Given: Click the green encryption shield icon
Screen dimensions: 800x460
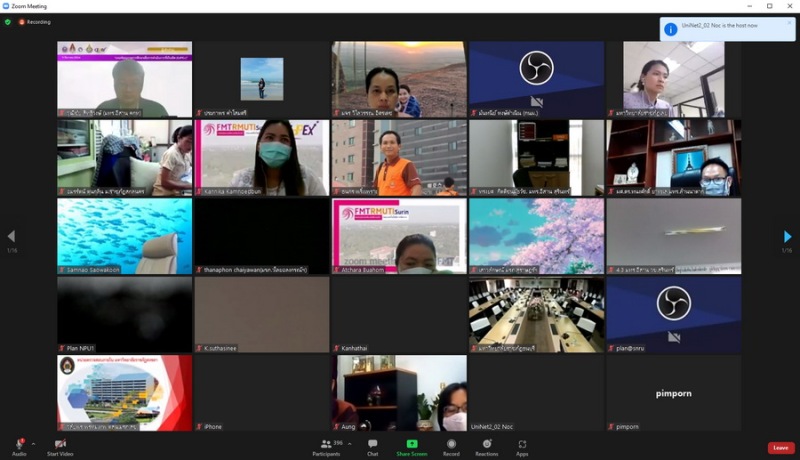Looking at the screenshot, I should (8, 21).
